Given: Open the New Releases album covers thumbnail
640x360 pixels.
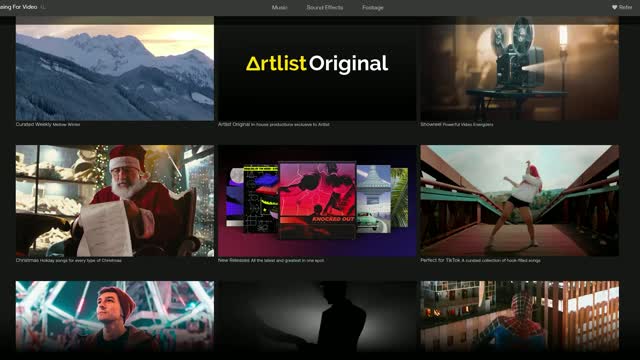Looking at the screenshot, I should coord(317,201).
